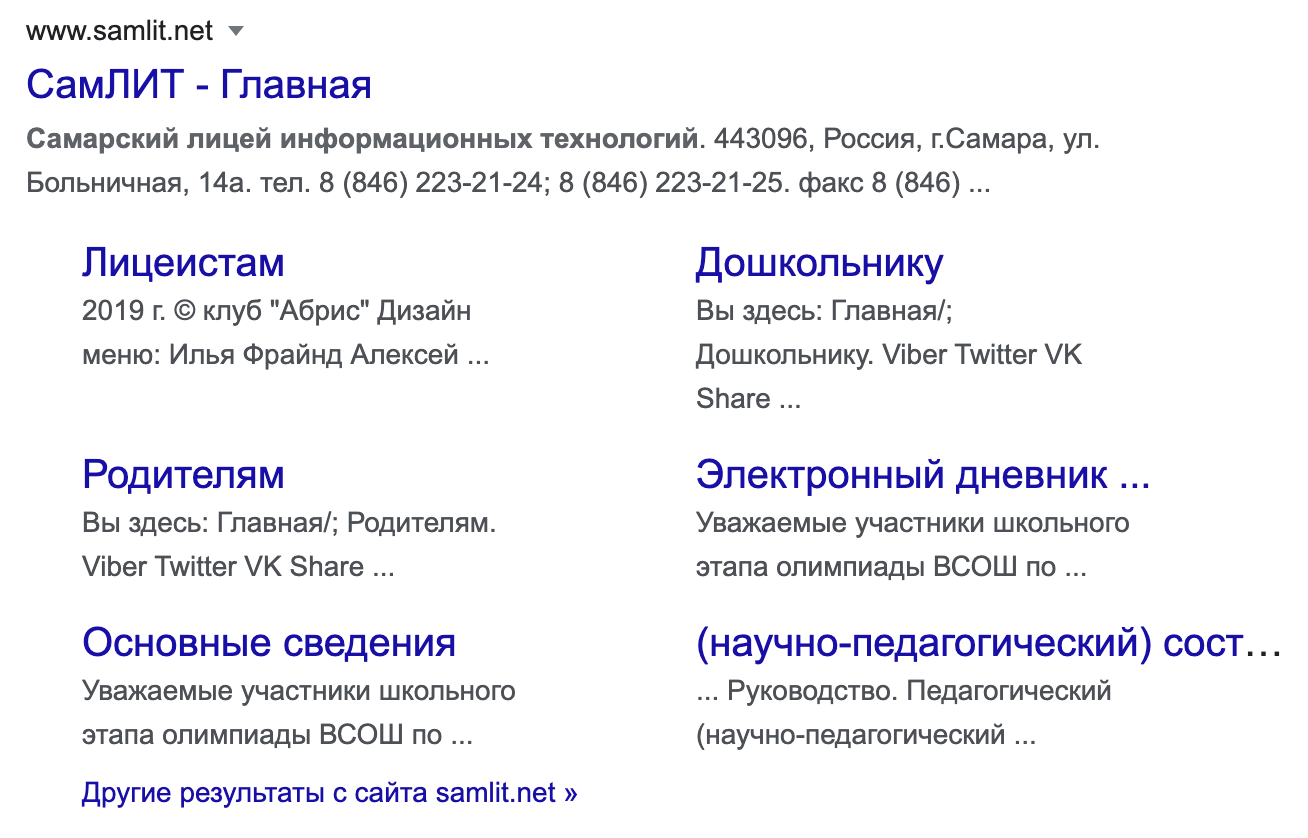Image resolution: width=1308 pixels, height=838 pixels.
Task: Click bold text Самарский лицей информационных технологий
Action: click(x=361, y=138)
